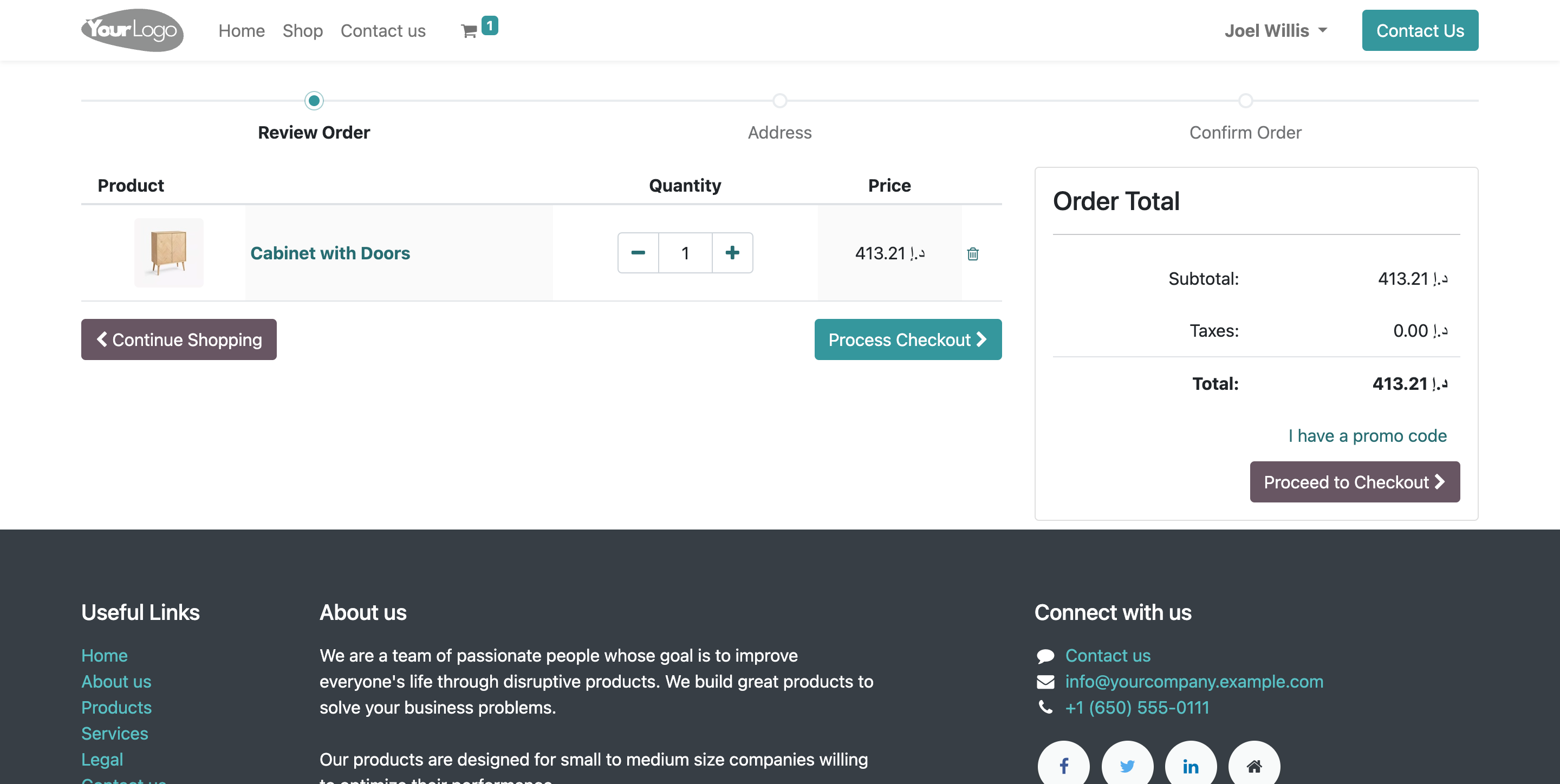Remove Cabinet with Doors using trash icon

[x=973, y=254]
